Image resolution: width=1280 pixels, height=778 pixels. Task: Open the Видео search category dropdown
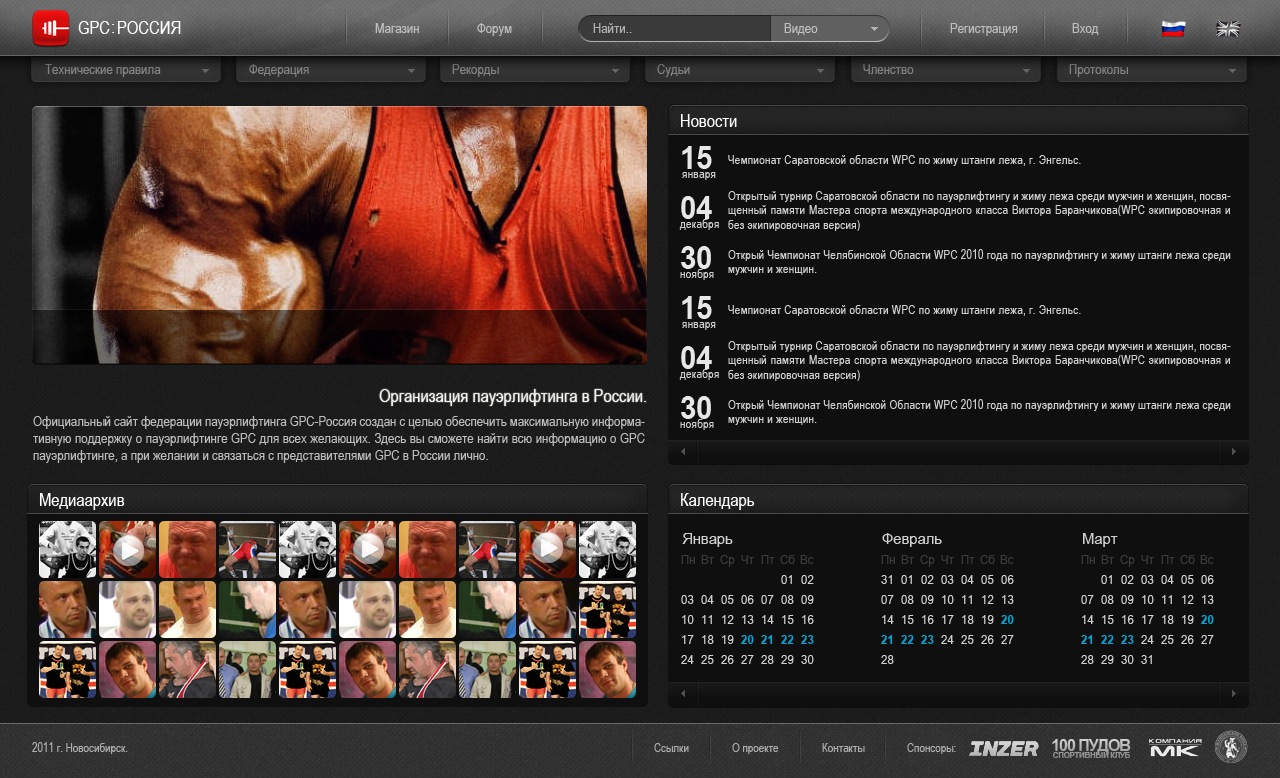(x=831, y=29)
